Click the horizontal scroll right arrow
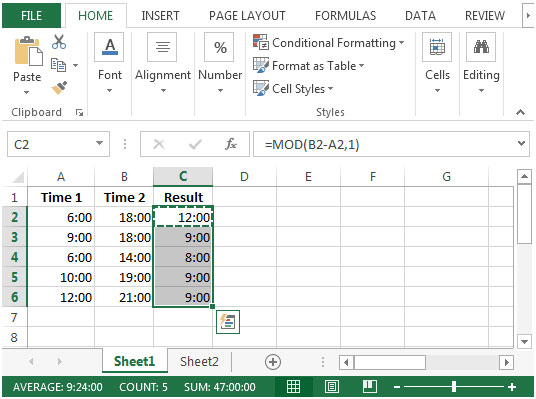Image resolution: width=536 pixels, height=399 pixels. [x=507, y=362]
